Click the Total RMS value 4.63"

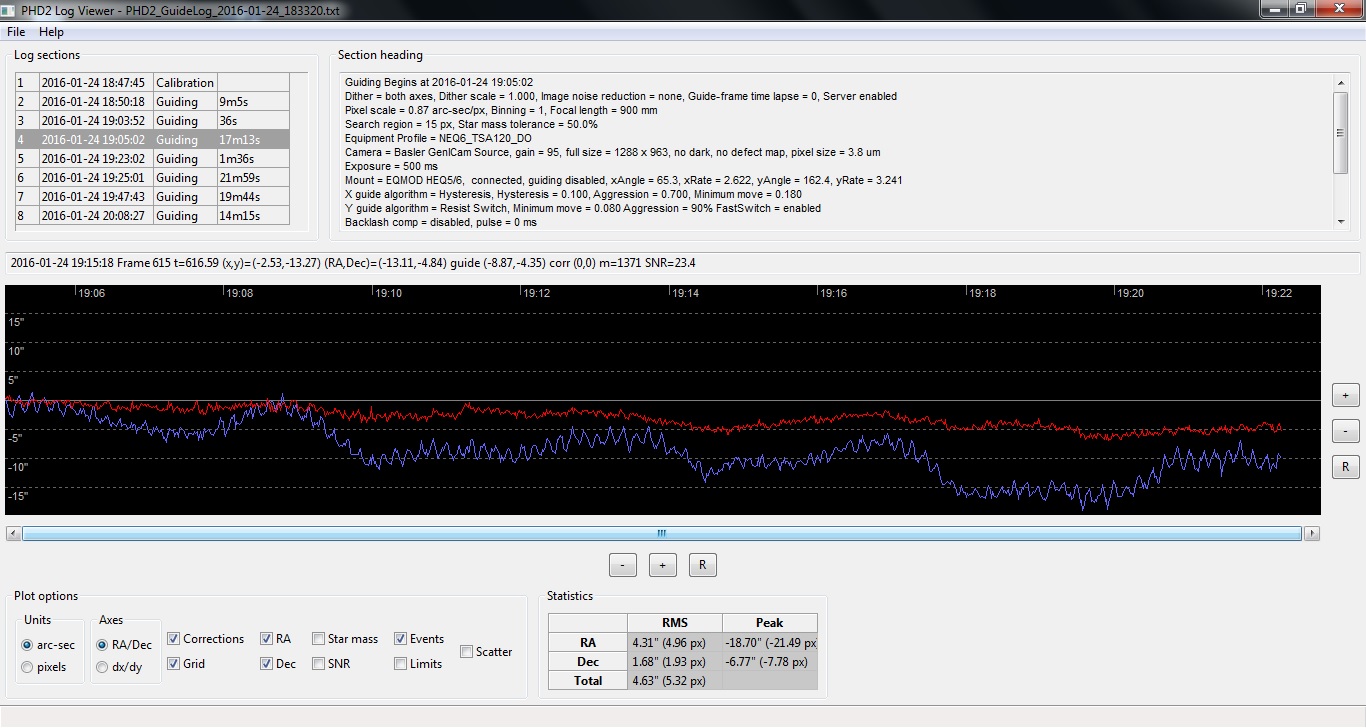(x=675, y=681)
